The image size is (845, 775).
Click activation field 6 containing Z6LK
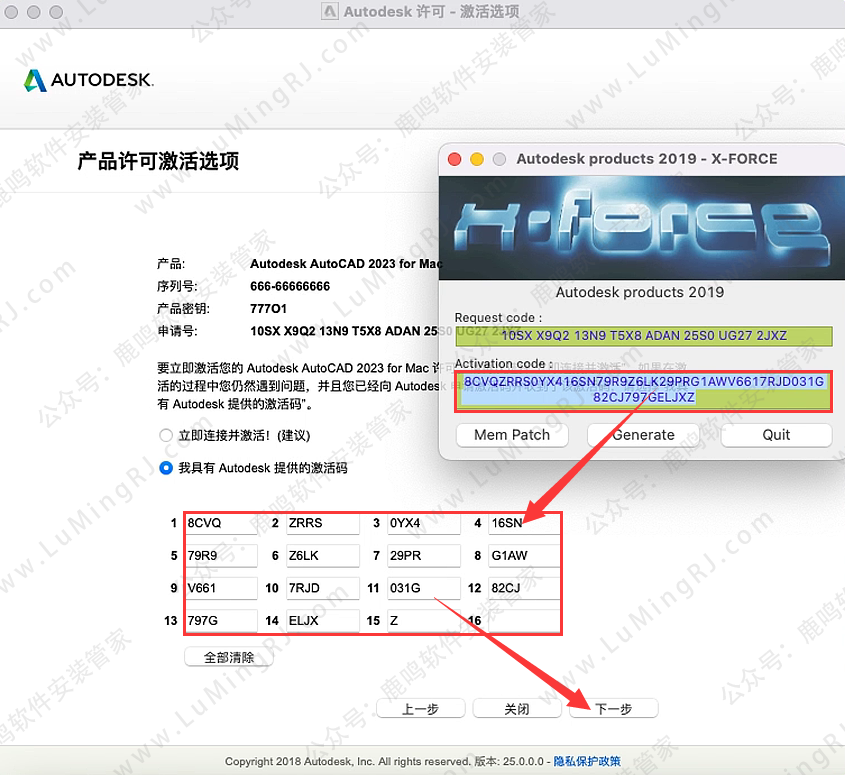click(322, 556)
